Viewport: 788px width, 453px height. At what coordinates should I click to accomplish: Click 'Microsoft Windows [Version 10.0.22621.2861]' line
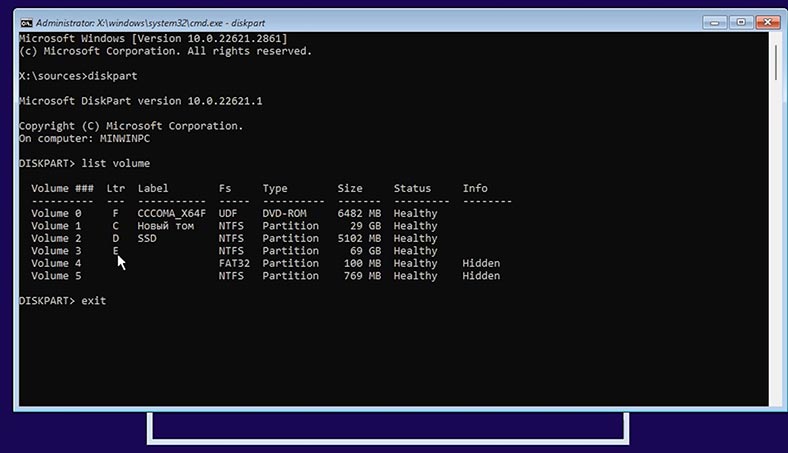(x=153, y=39)
